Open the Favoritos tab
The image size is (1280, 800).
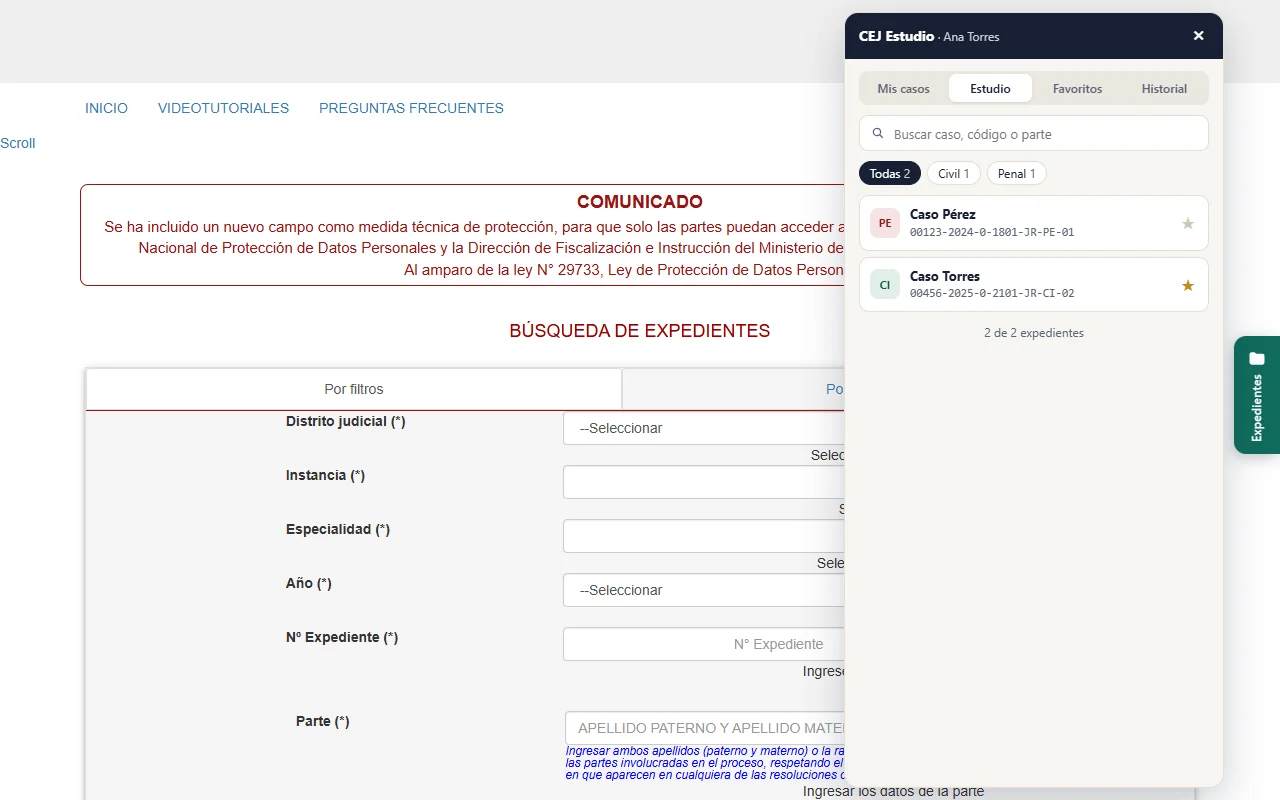(x=1077, y=88)
